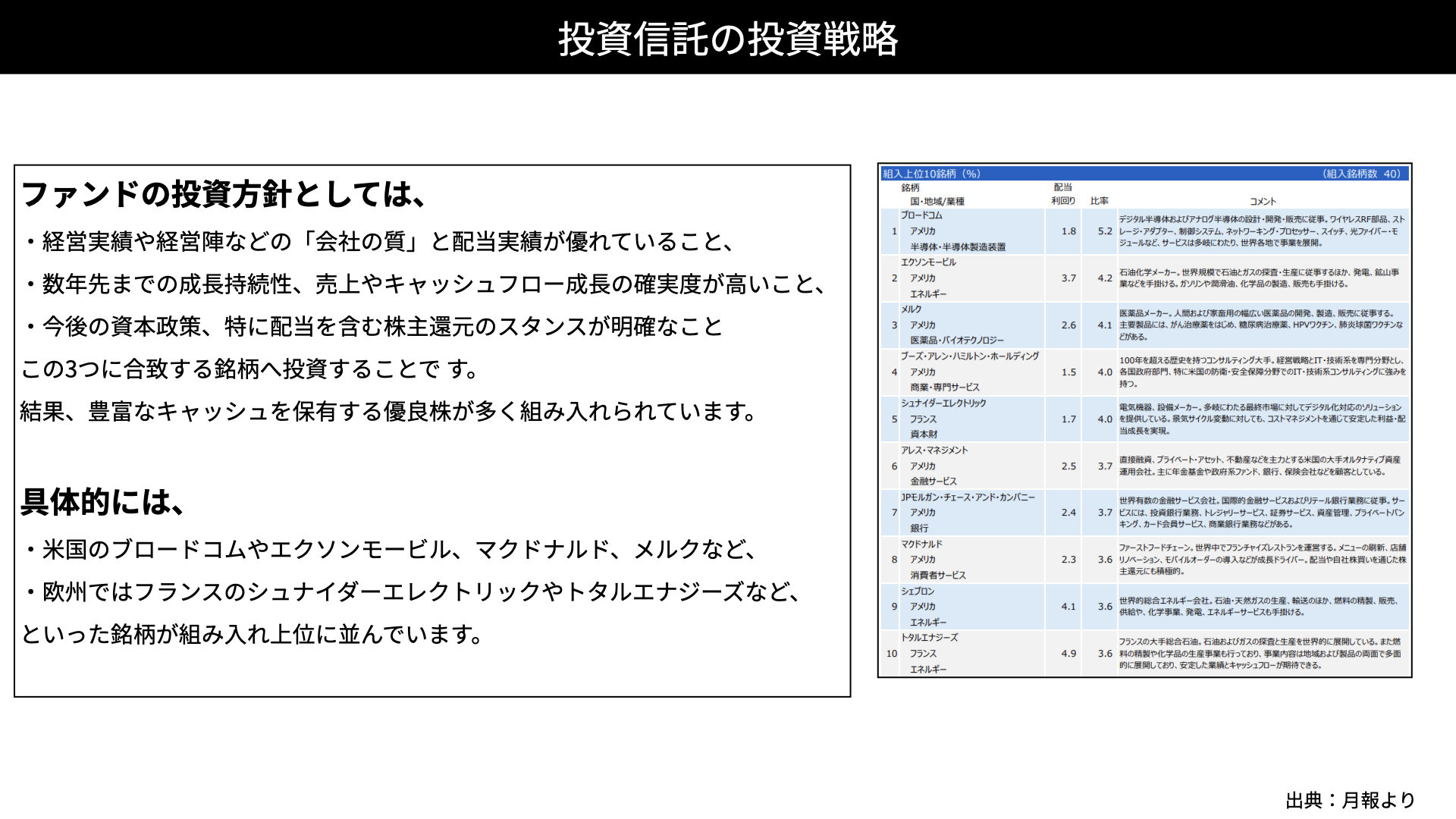1456x819 pixels.
Task: Click シェブロン dividend yield 4.1
Action: pyautogui.click(x=1068, y=607)
